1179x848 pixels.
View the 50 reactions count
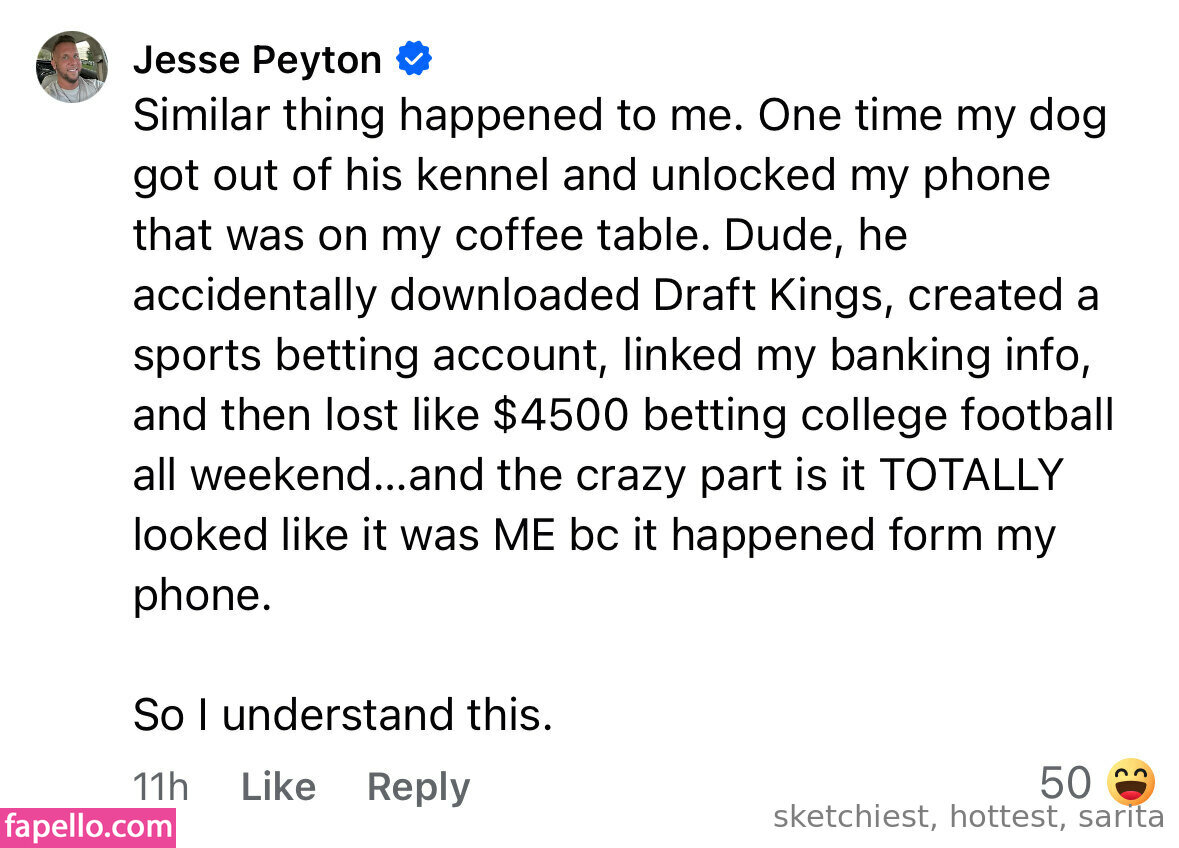pyautogui.click(x=1065, y=782)
